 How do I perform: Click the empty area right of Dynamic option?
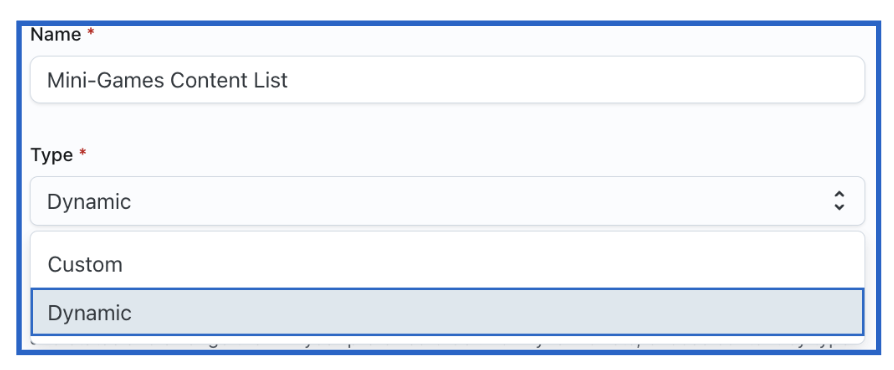[496, 312]
